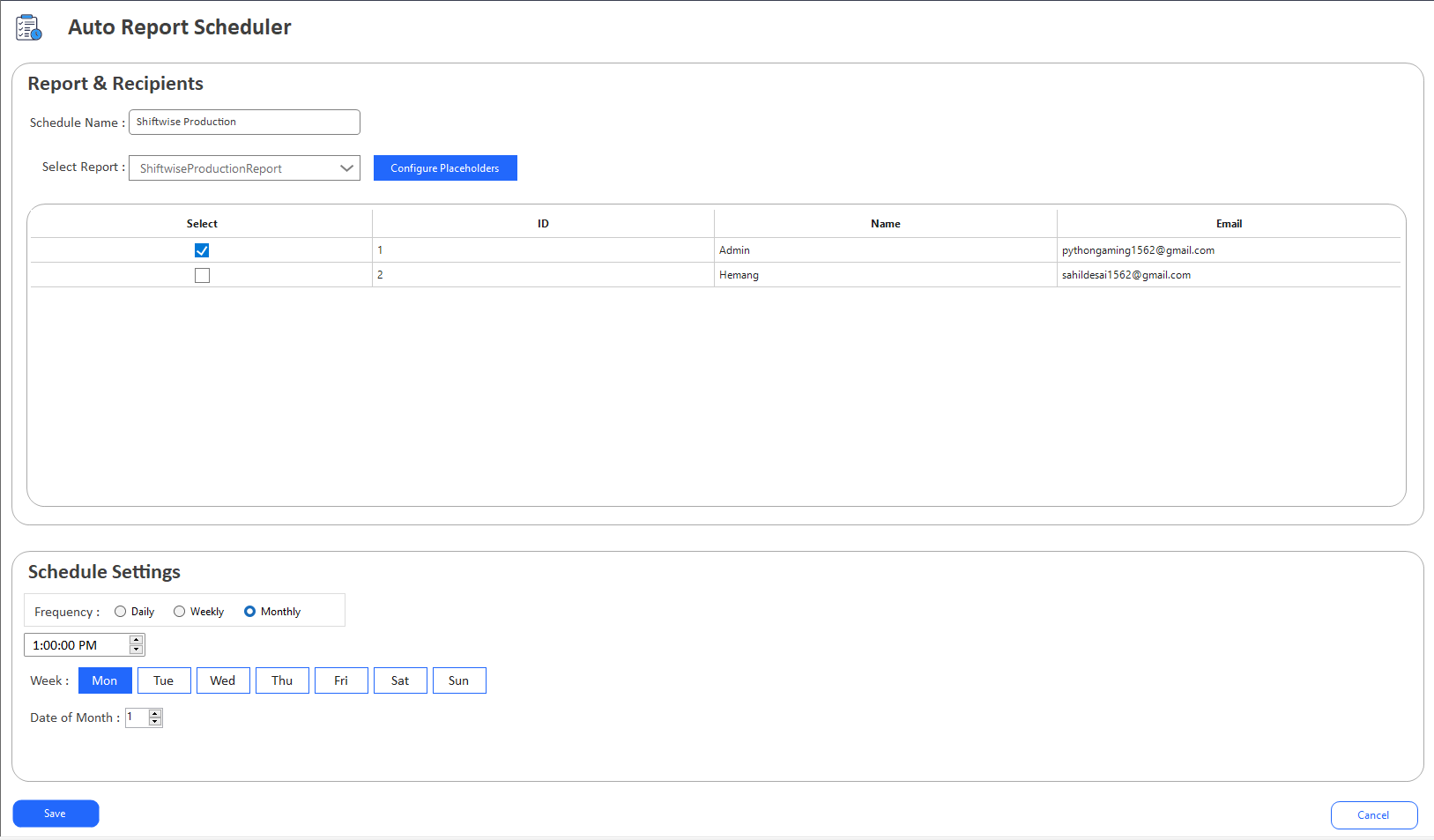This screenshot has width=1434, height=840.
Task: Uncheck the Admin recipient checkbox
Action: coord(202,250)
